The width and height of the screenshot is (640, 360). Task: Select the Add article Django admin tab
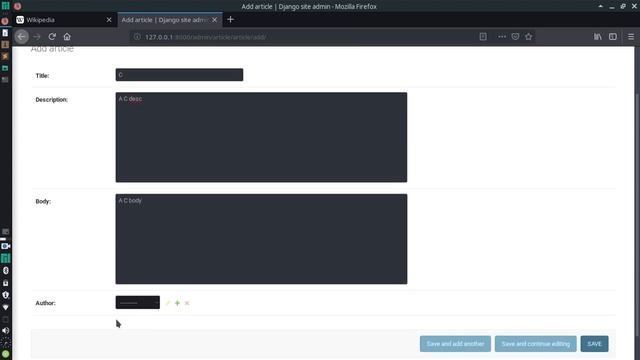(170, 20)
